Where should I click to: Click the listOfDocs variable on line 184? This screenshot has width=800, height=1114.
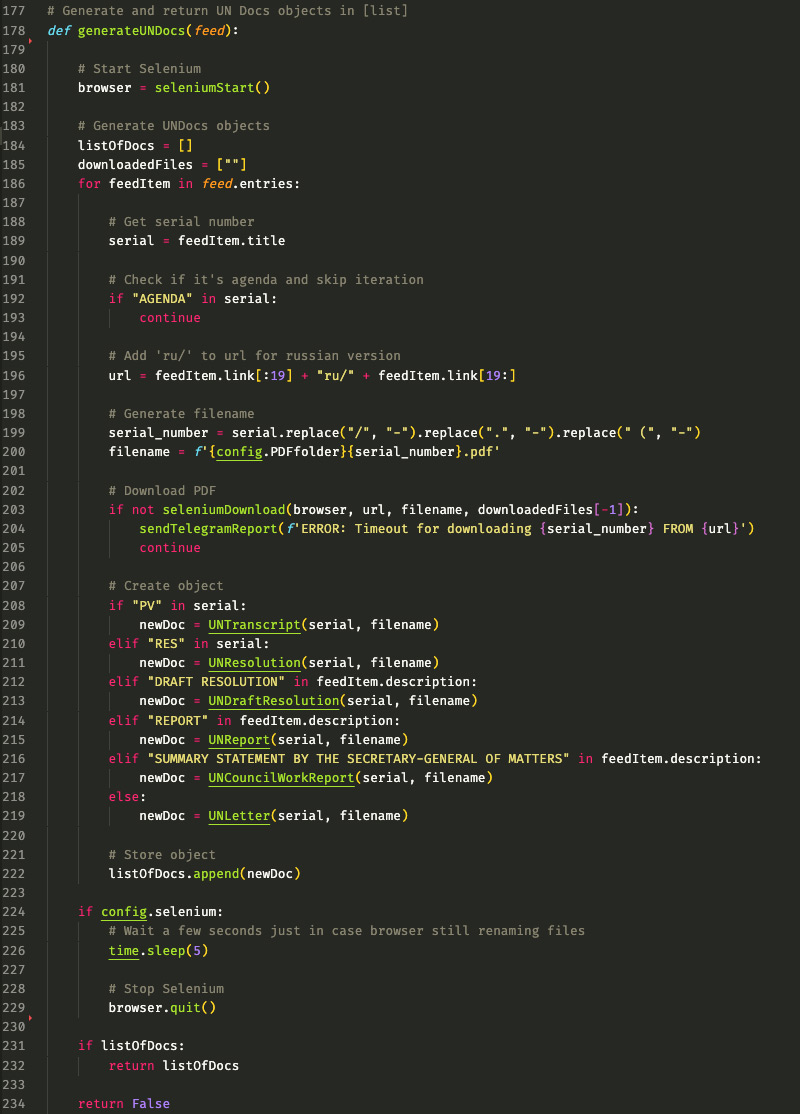(116, 146)
